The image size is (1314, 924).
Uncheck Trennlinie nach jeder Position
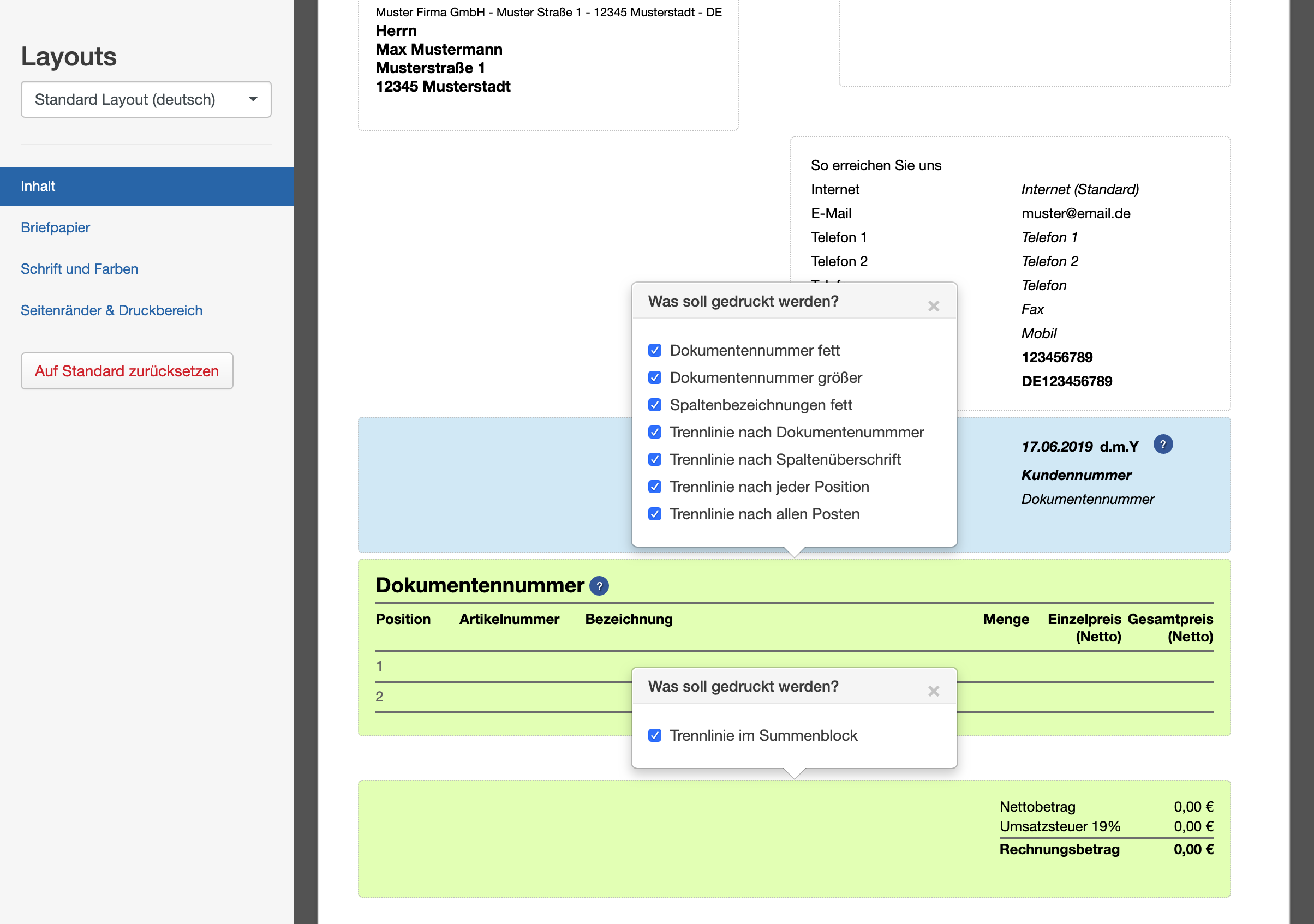point(655,487)
